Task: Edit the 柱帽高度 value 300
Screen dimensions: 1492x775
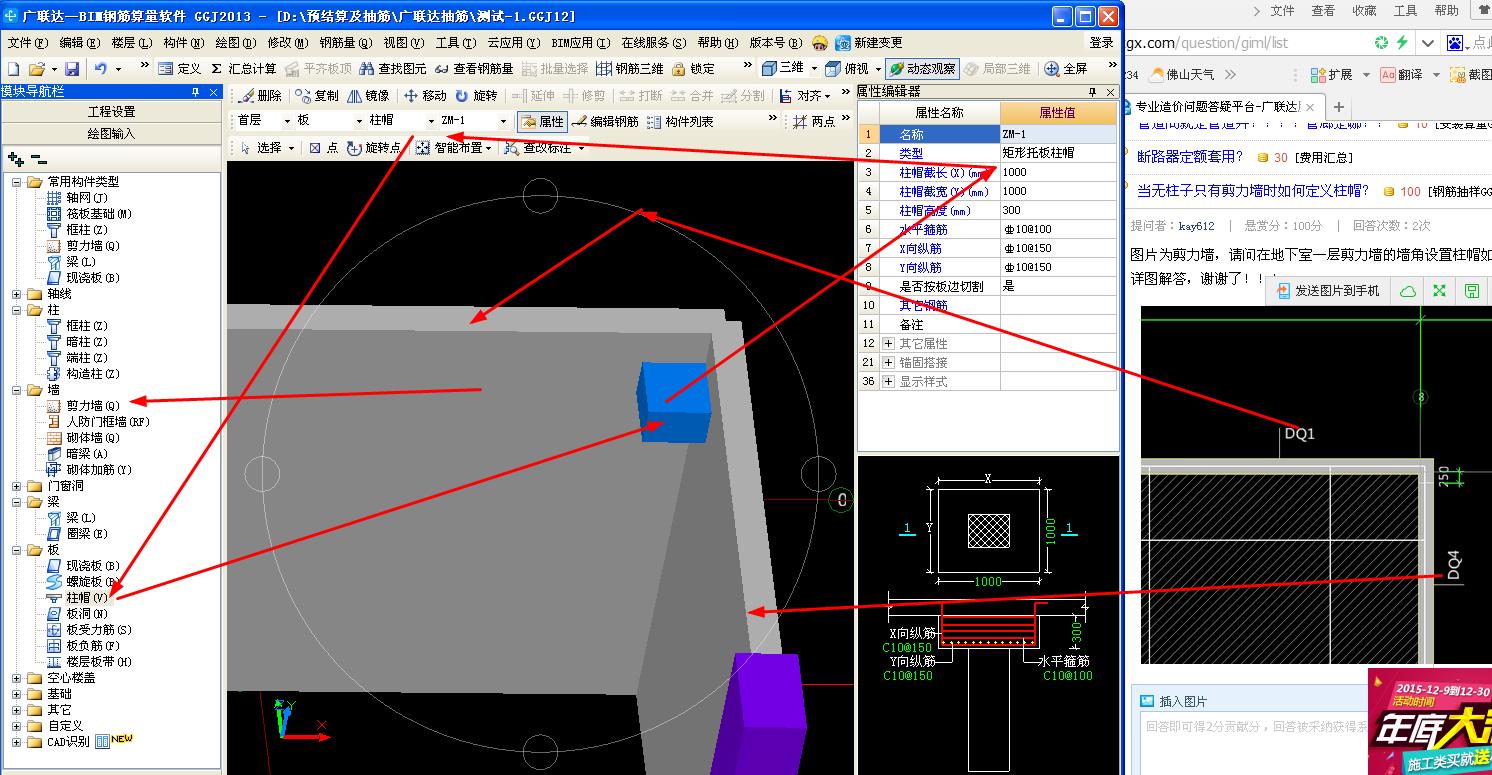Action: [x=1058, y=210]
